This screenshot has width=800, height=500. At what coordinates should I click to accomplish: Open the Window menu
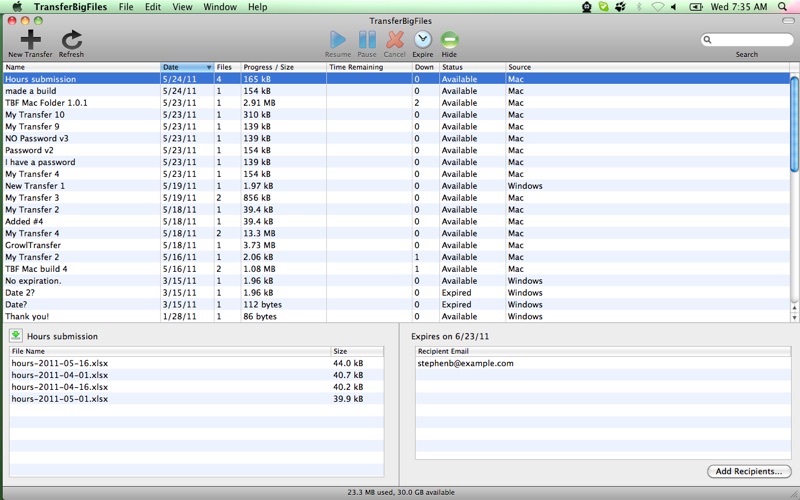220,7
